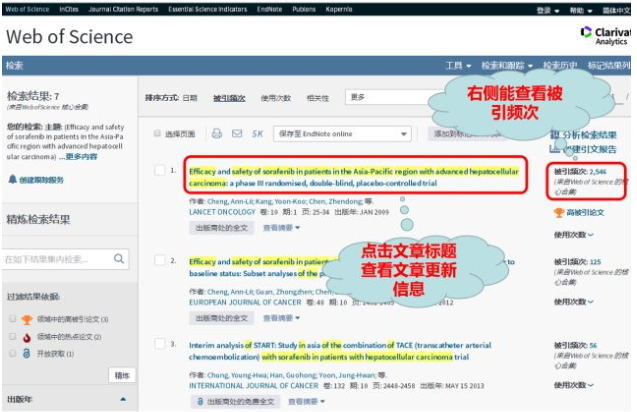Click the 5K export icon
Image resolution: width=637 pixels, height=412 pixels.
coord(257,134)
